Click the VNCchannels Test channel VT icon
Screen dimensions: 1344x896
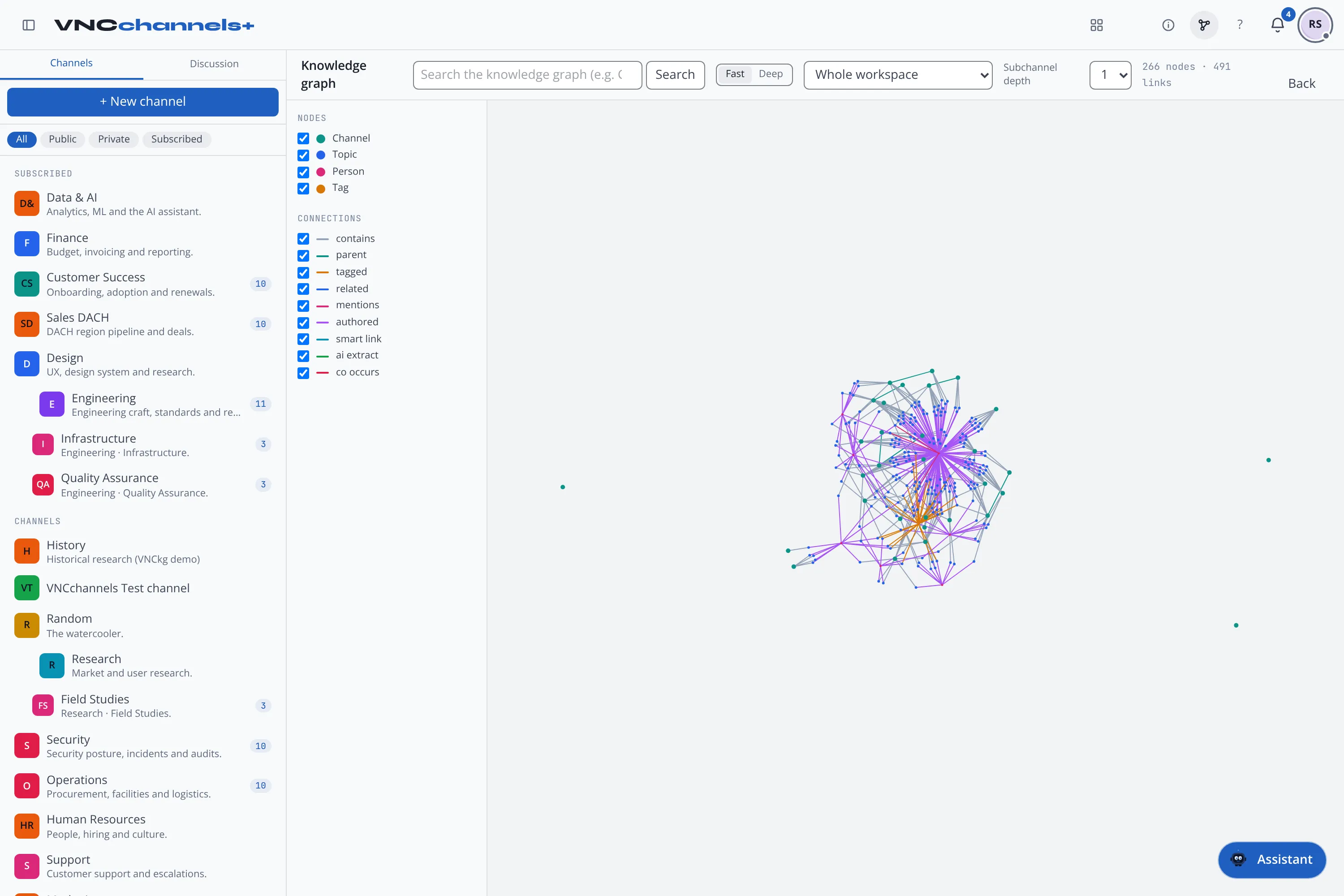tap(27, 588)
